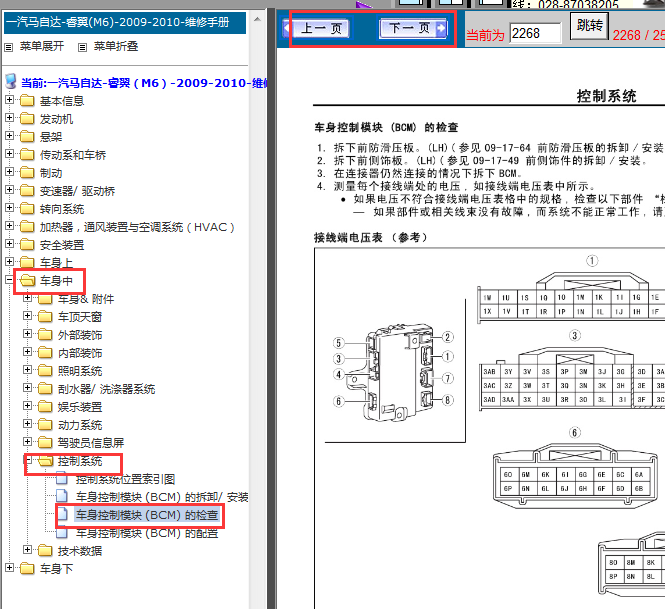The height and width of the screenshot is (609, 665).
Task: Expand the HVAC 加热器通风装置 node
Action: 9,226
